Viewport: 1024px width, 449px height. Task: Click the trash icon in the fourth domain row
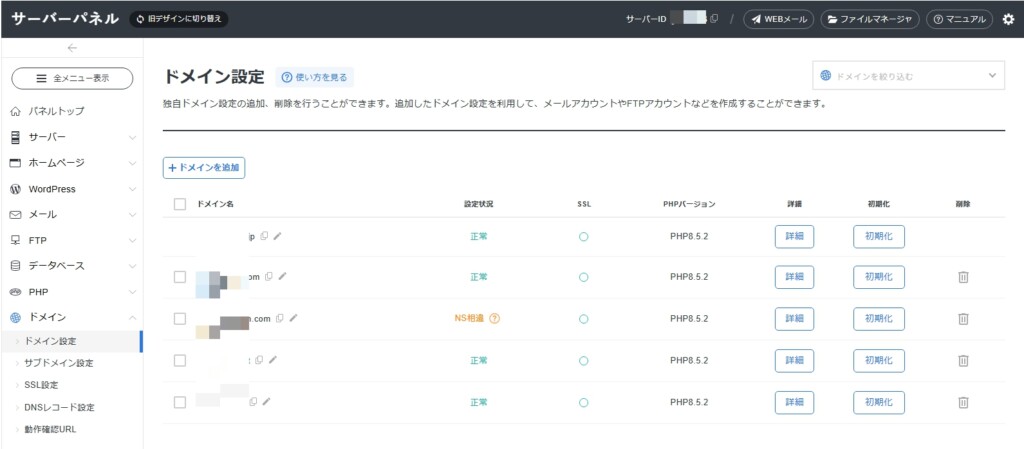pyautogui.click(x=963, y=360)
